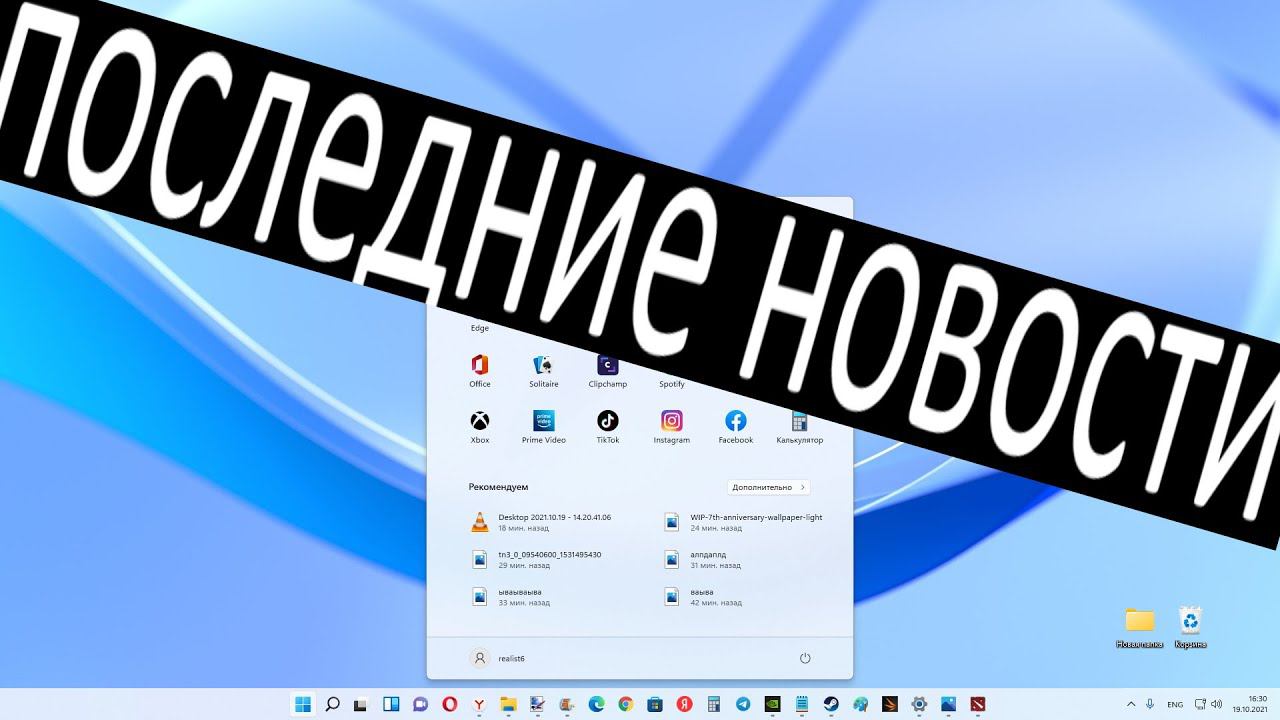Open the NVIDIA app on the taskbar
Image resolution: width=1280 pixels, height=720 pixels.
[772, 704]
